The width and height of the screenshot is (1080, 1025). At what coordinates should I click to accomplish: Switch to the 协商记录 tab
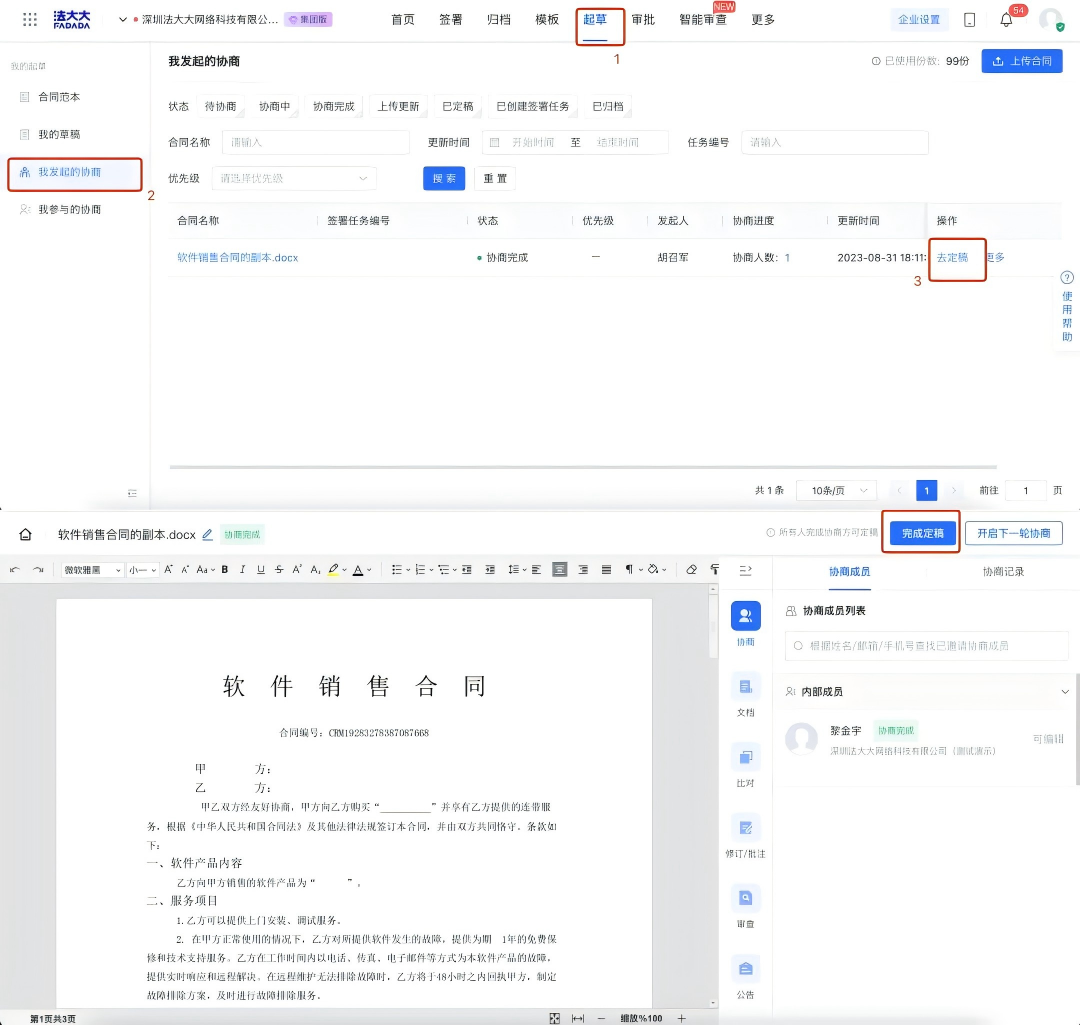(x=1003, y=571)
